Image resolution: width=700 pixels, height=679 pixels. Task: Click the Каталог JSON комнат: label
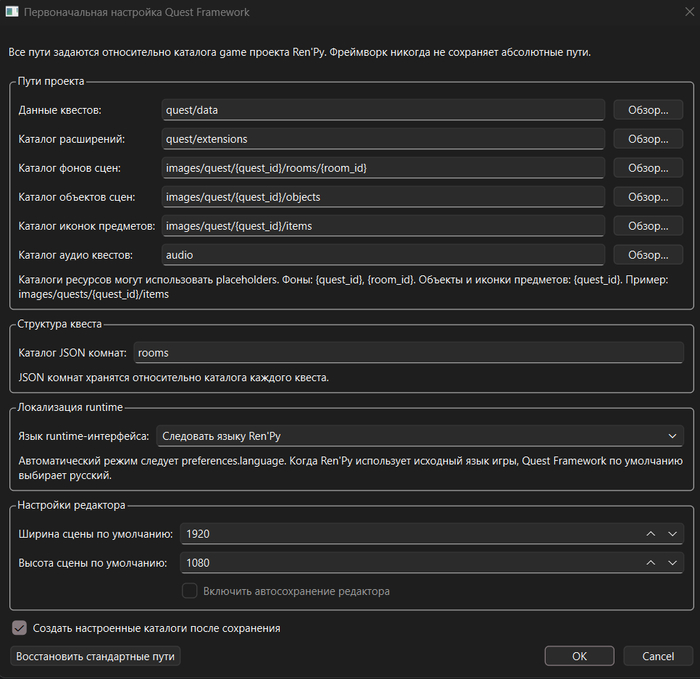72,353
